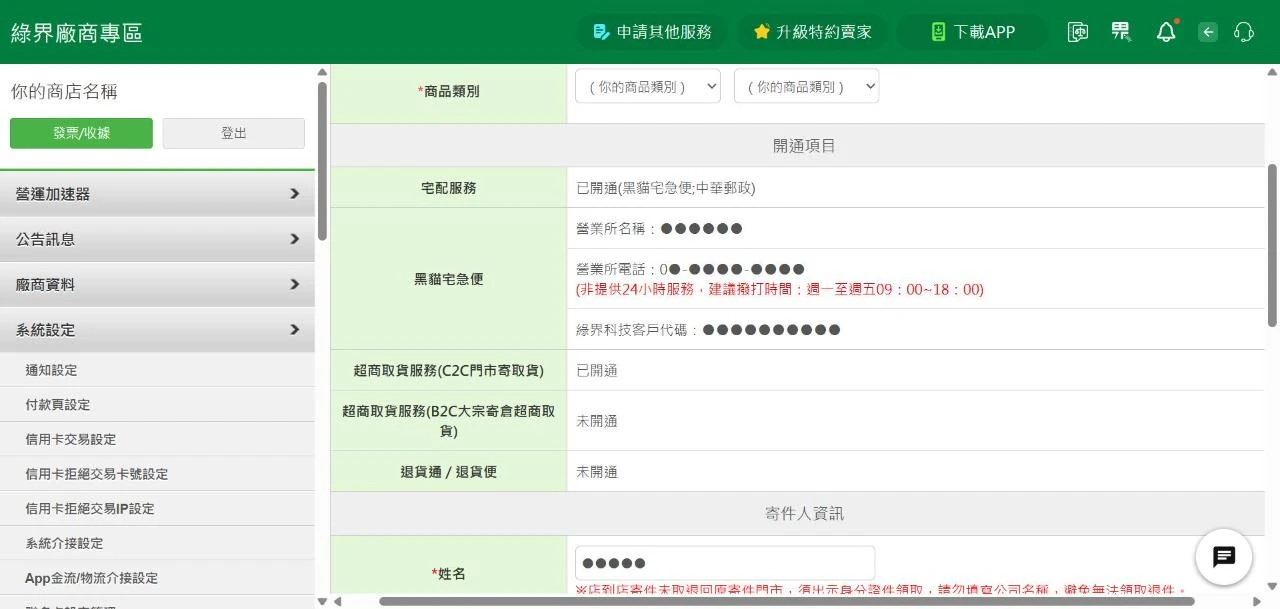Click the sidebar scroll-down arrow
The height and width of the screenshot is (609, 1280).
point(322,601)
